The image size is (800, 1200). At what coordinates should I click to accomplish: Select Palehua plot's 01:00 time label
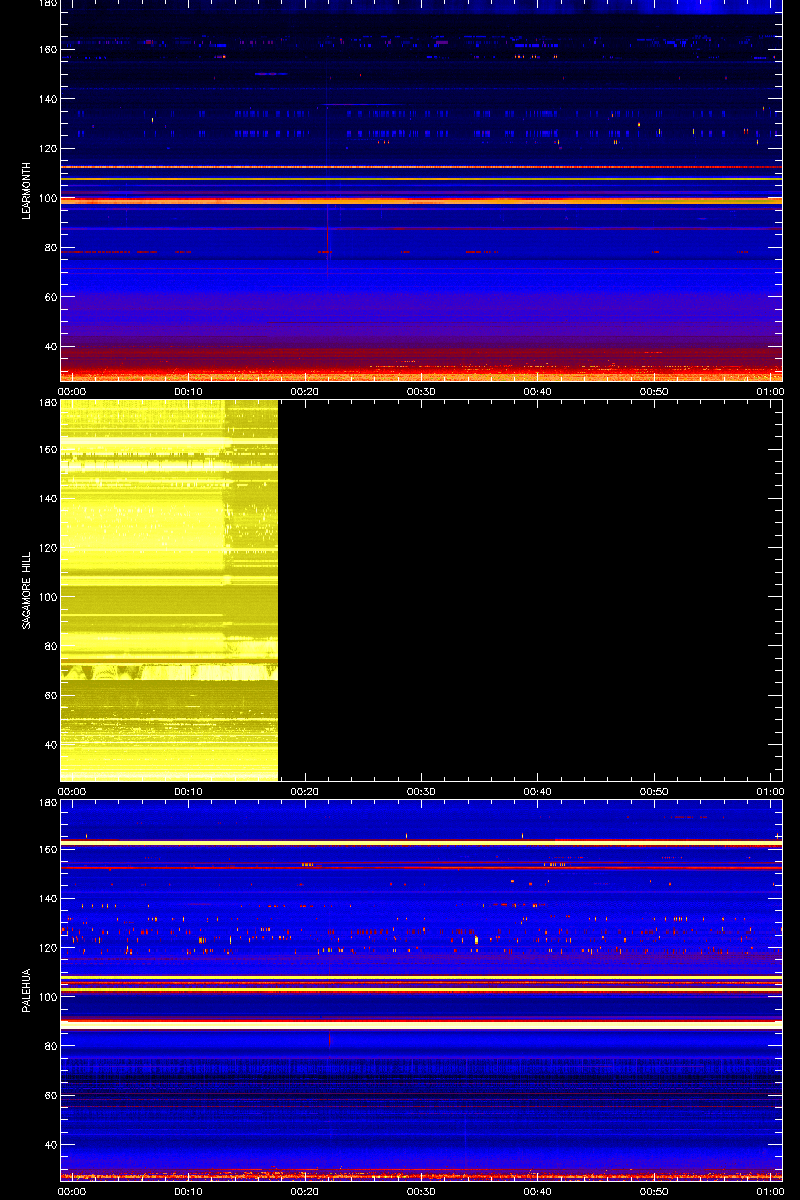point(770,1192)
